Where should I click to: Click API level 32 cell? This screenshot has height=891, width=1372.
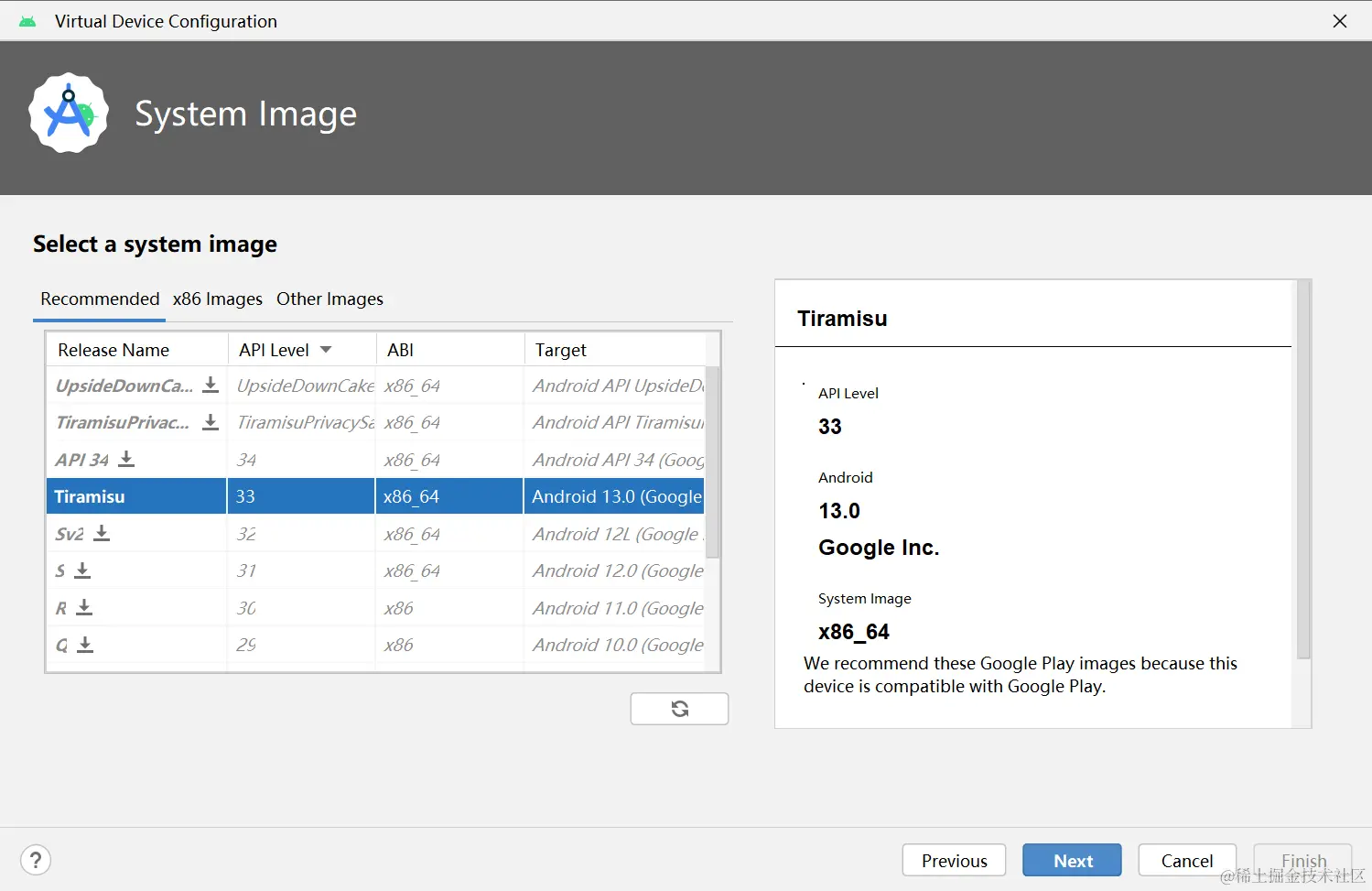tap(301, 534)
